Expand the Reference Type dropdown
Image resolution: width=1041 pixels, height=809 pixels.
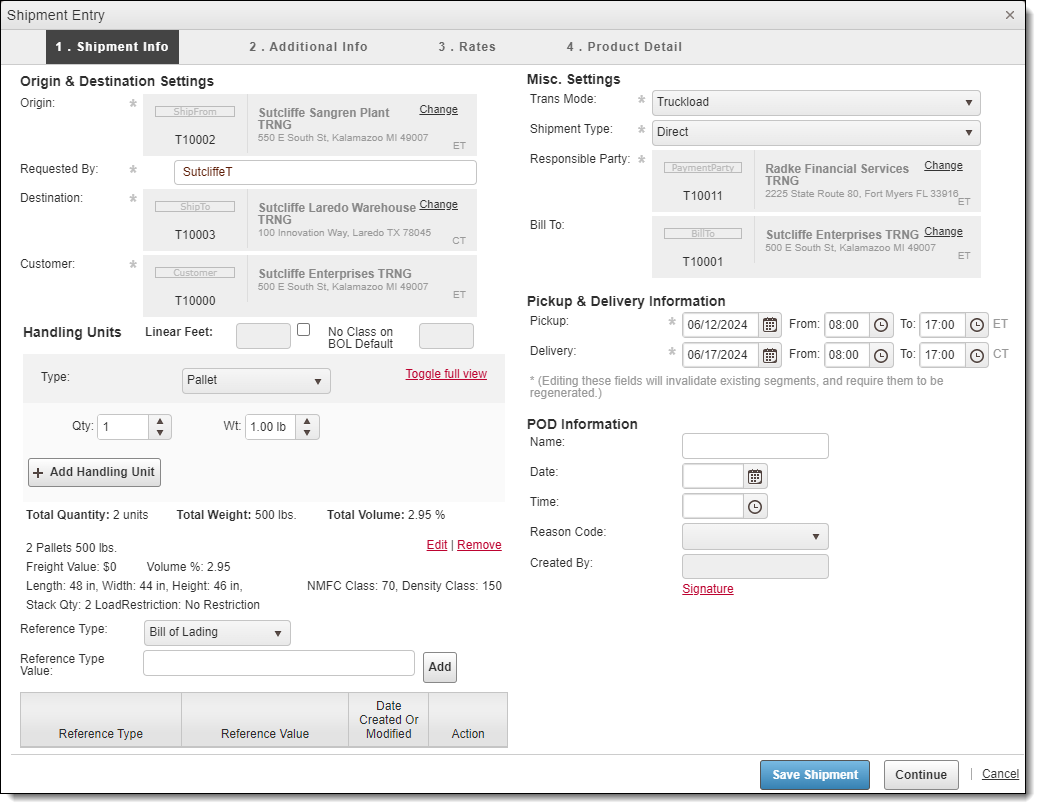217,633
